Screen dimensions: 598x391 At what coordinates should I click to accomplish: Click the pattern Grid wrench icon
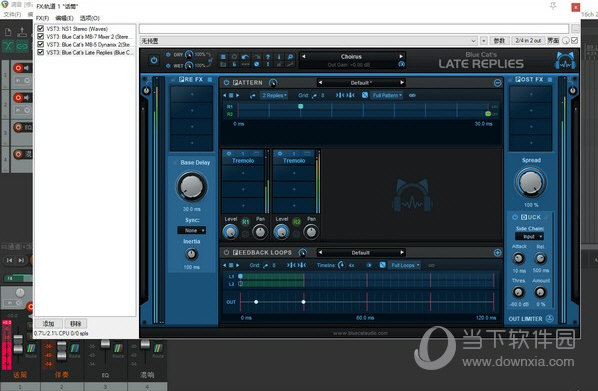pos(314,96)
